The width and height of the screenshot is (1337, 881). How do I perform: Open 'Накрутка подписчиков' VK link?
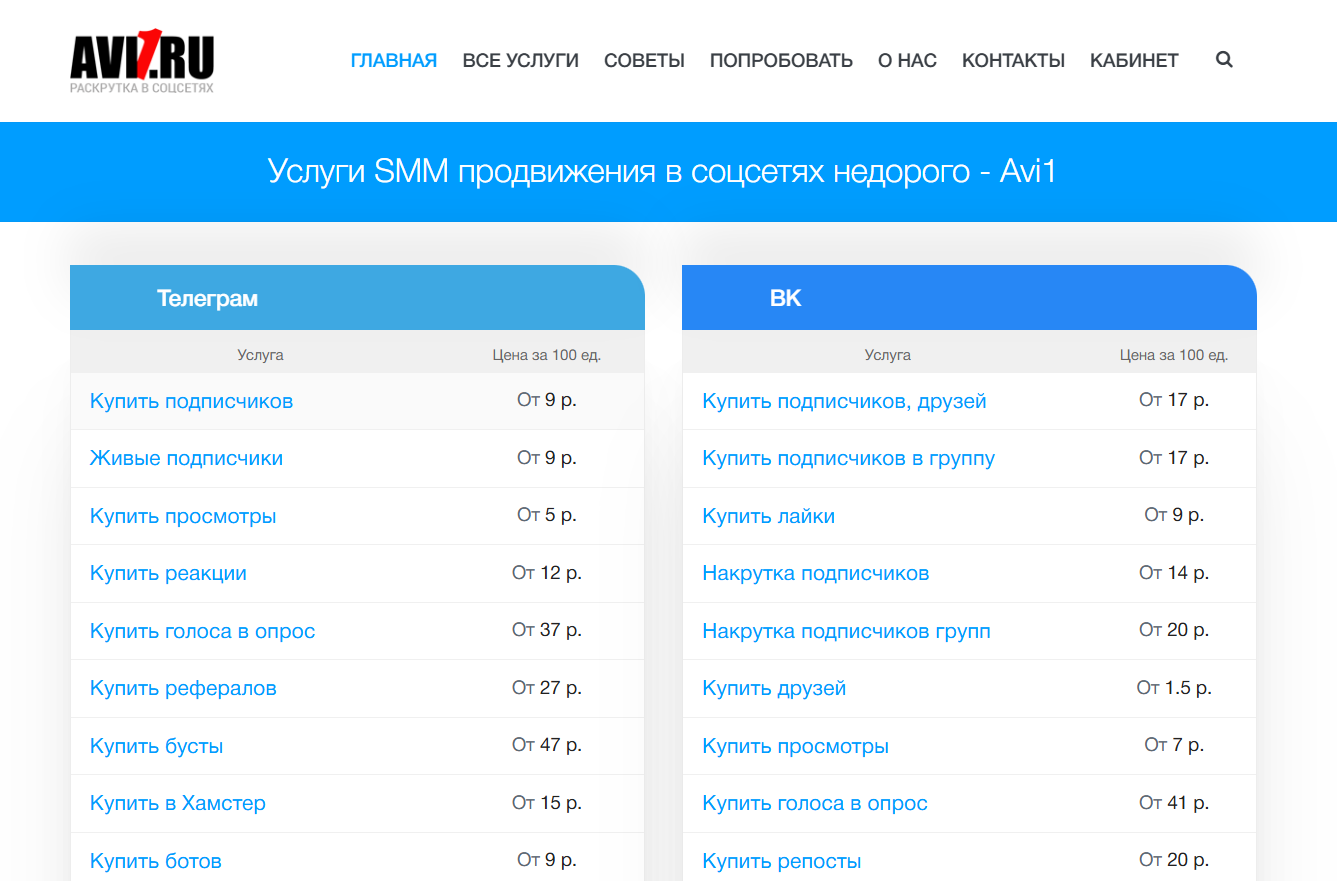(816, 573)
